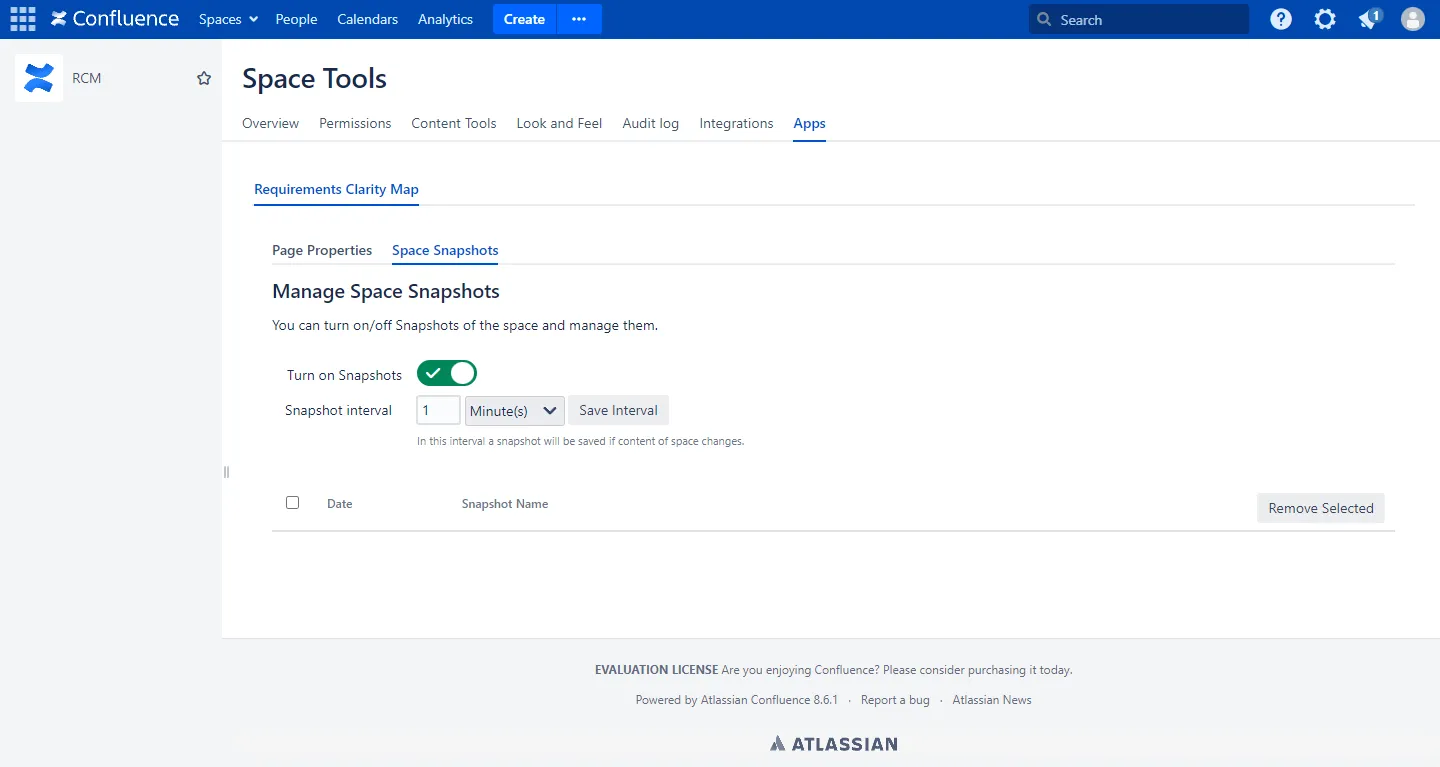Open the Minute(s) interval unit dropdown
1440x767 pixels.
[515, 411]
